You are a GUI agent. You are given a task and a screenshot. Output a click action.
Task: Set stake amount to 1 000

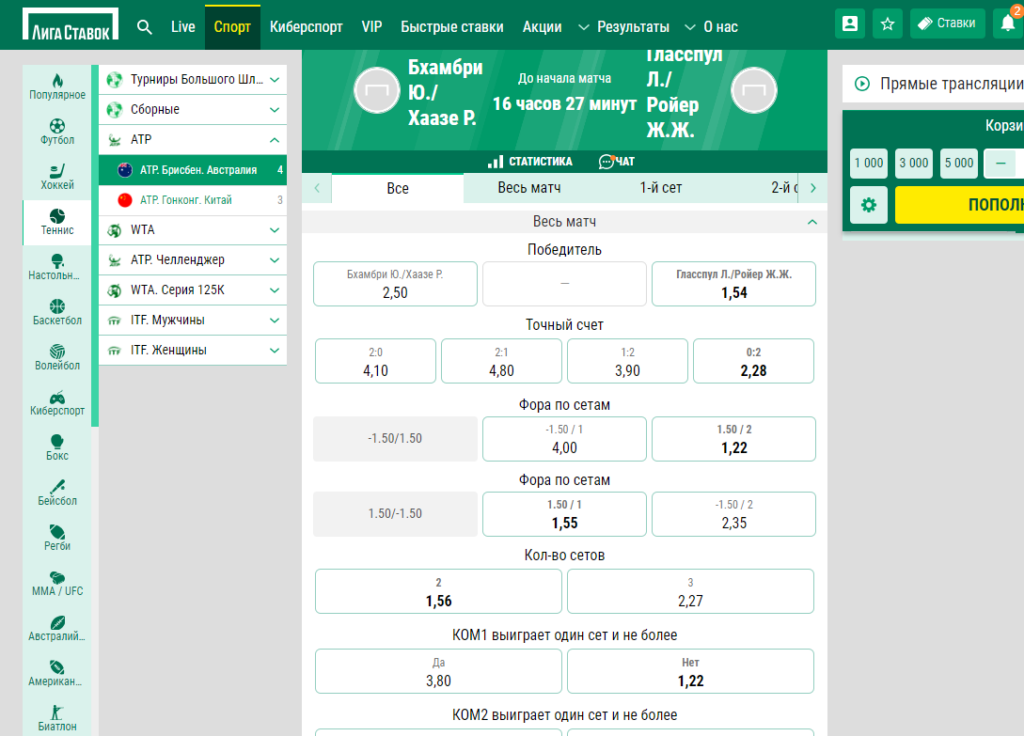[869, 163]
